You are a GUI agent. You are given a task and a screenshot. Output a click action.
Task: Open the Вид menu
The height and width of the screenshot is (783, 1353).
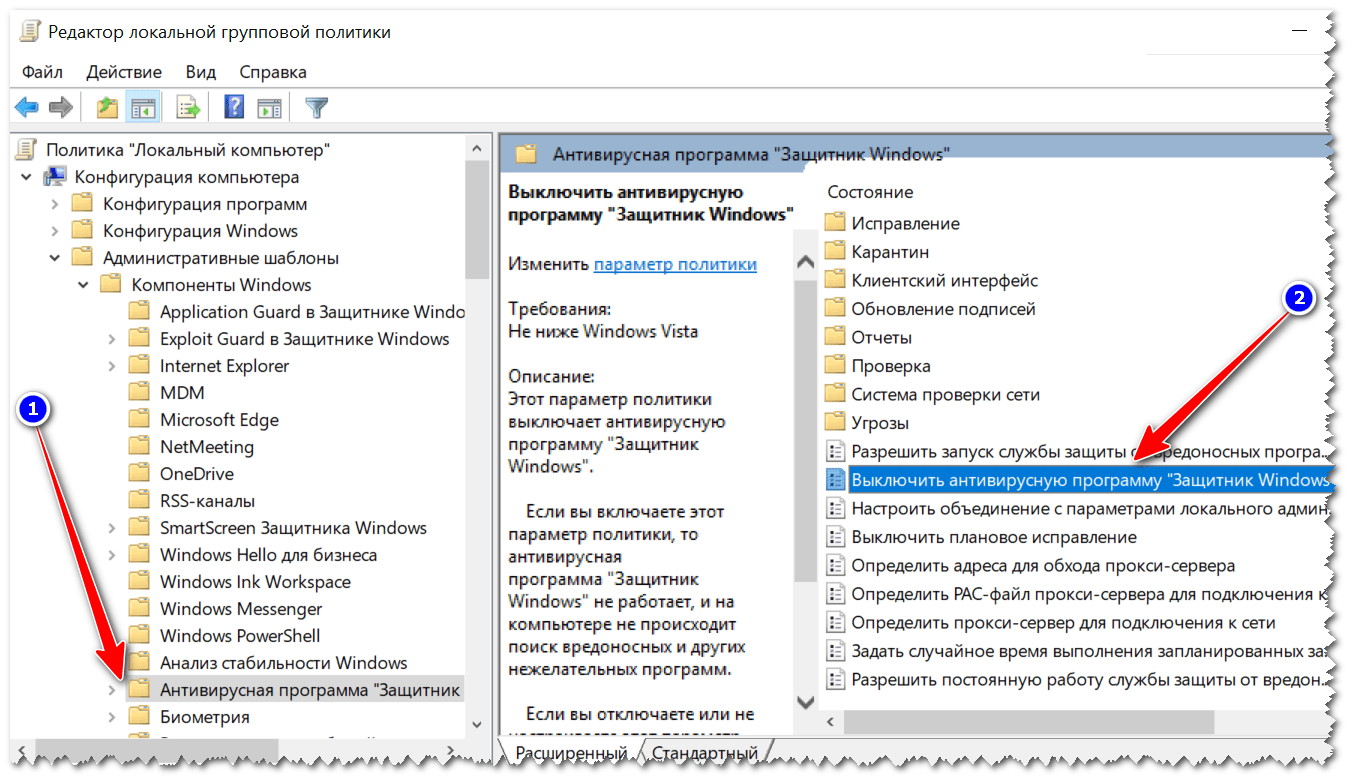click(201, 72)
